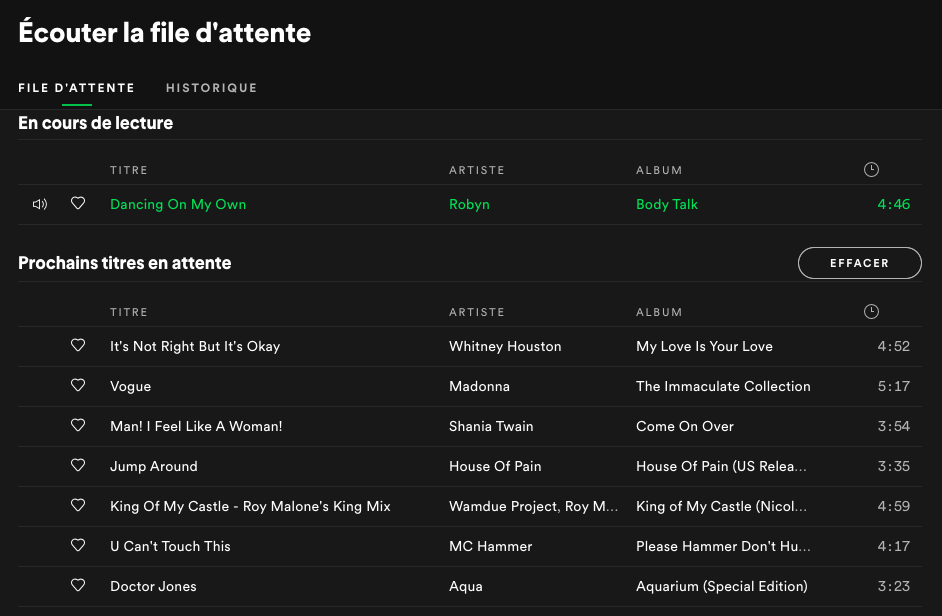942x616 pixels.
Task: Heart the song Jump Around
Action: (78, 466)
